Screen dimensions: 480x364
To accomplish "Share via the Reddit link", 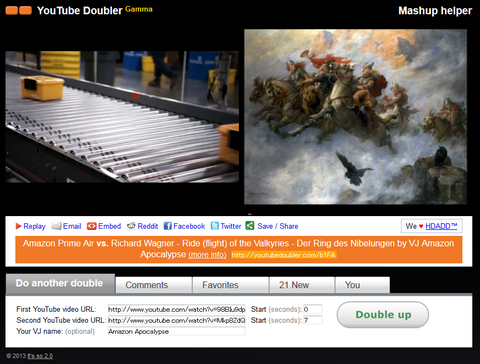I will [x=148, y=226].
